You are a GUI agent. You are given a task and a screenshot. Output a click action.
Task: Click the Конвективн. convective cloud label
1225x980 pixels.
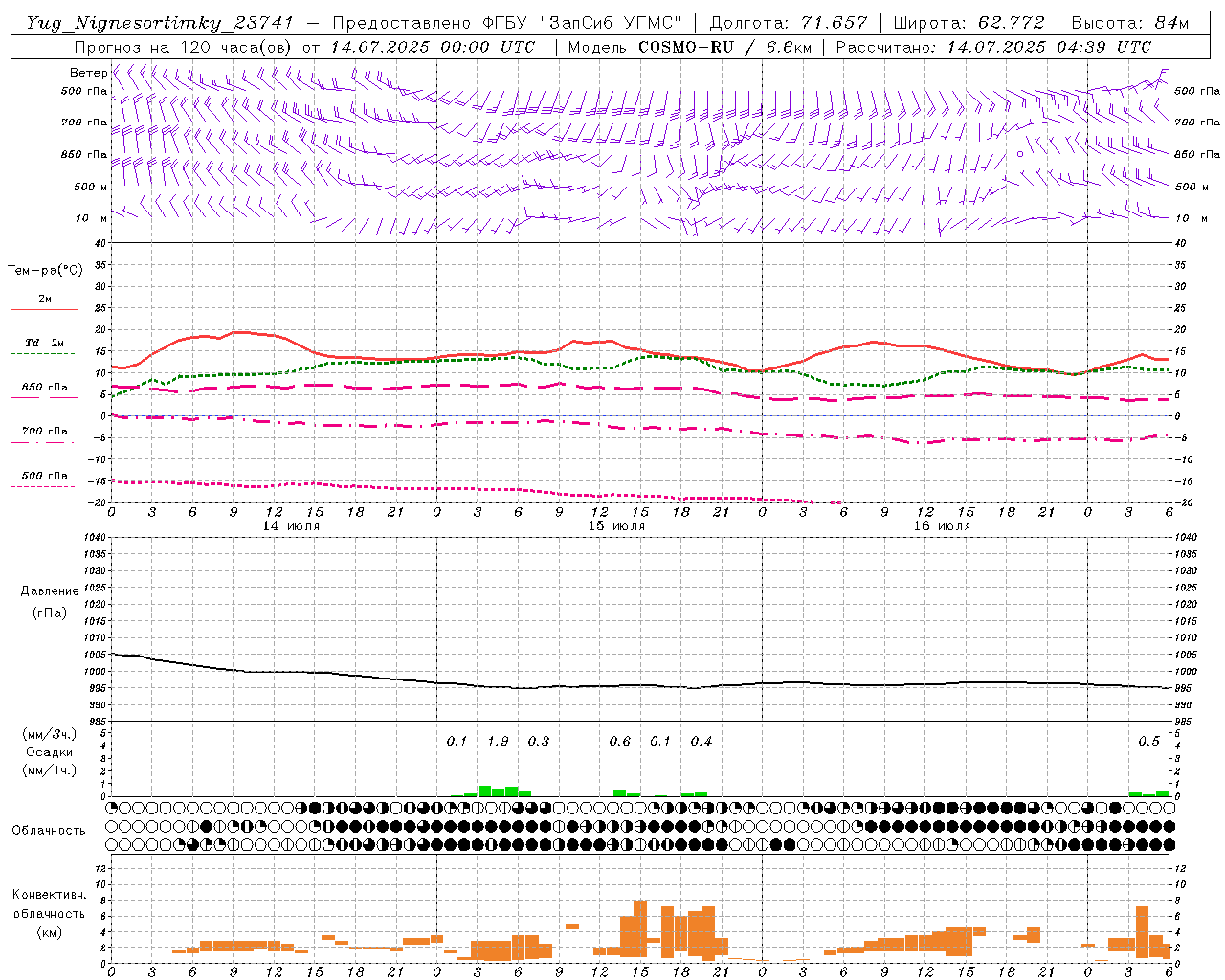pos(49,895)
